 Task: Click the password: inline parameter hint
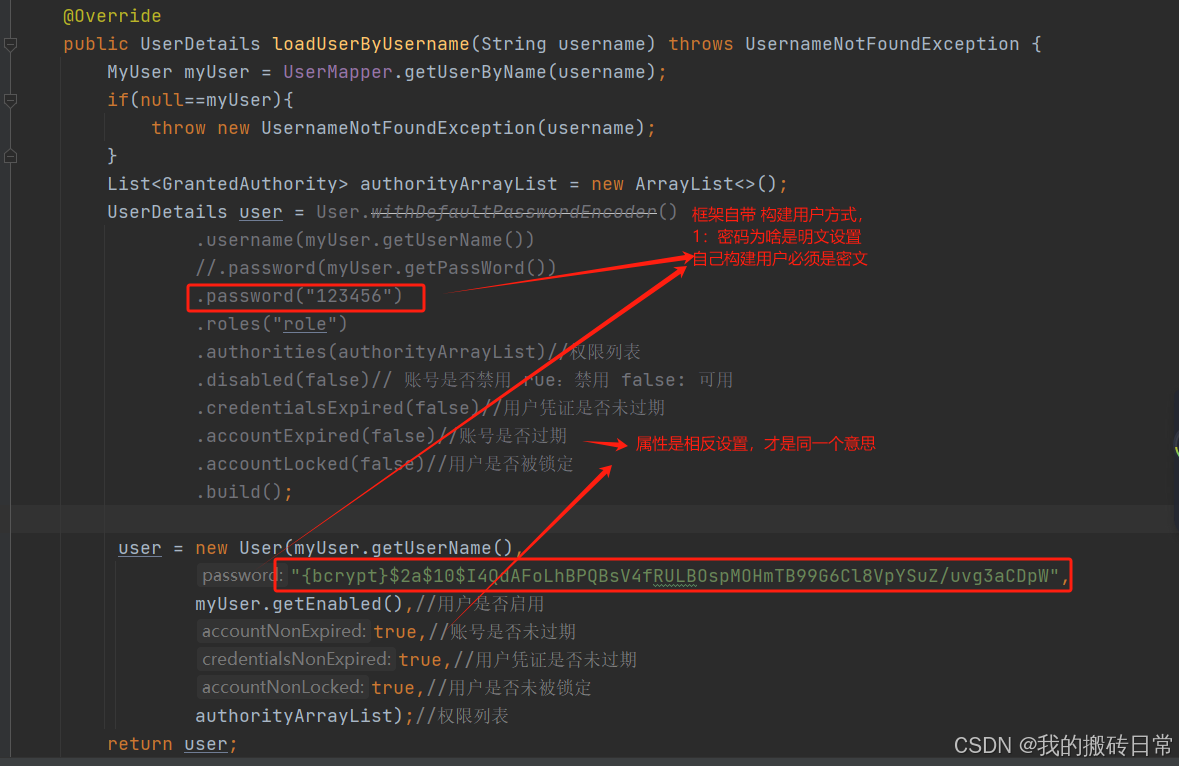pos(240,575)
